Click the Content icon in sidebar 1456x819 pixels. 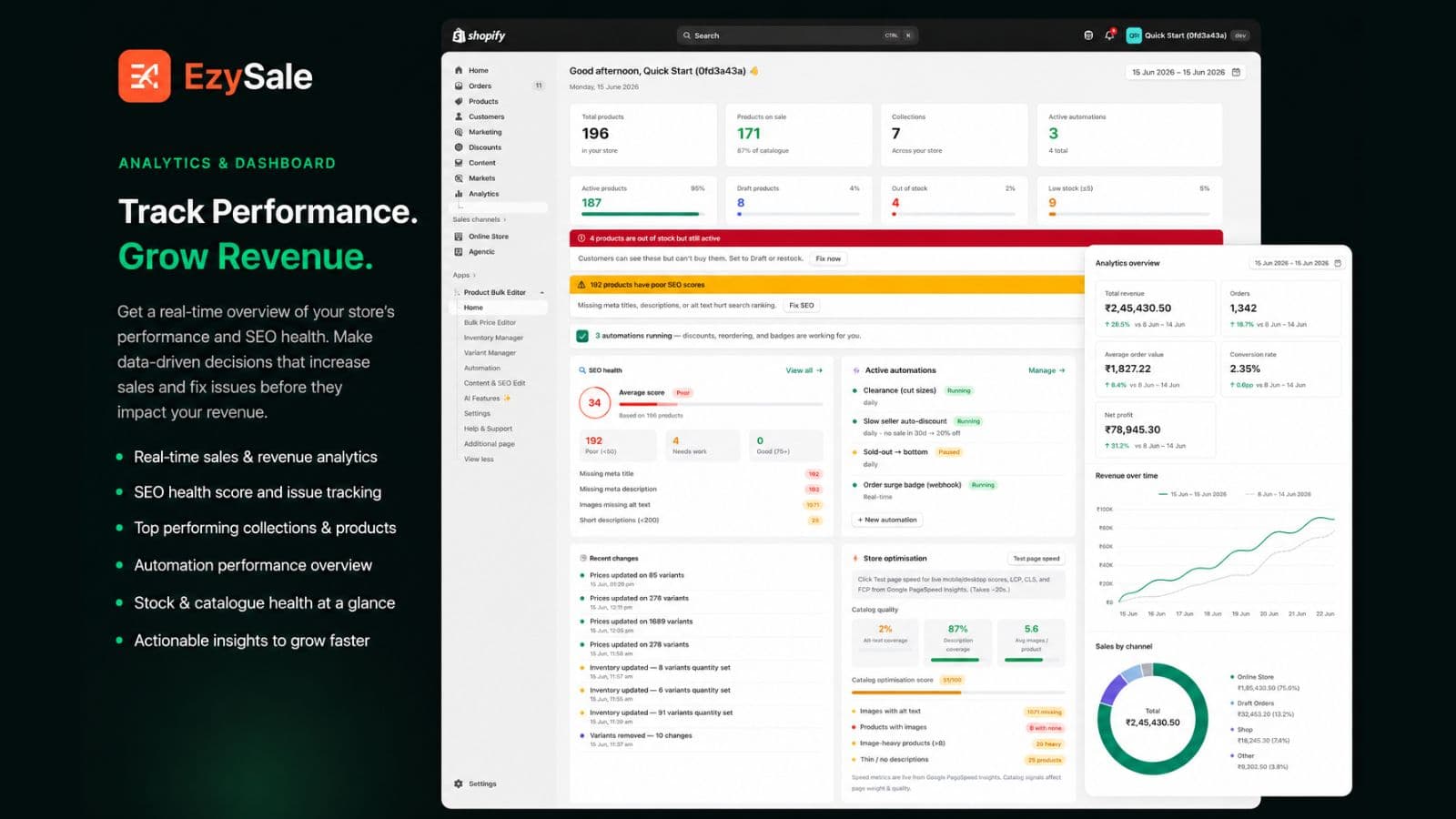pyautogui.click(x=459, y=163)
